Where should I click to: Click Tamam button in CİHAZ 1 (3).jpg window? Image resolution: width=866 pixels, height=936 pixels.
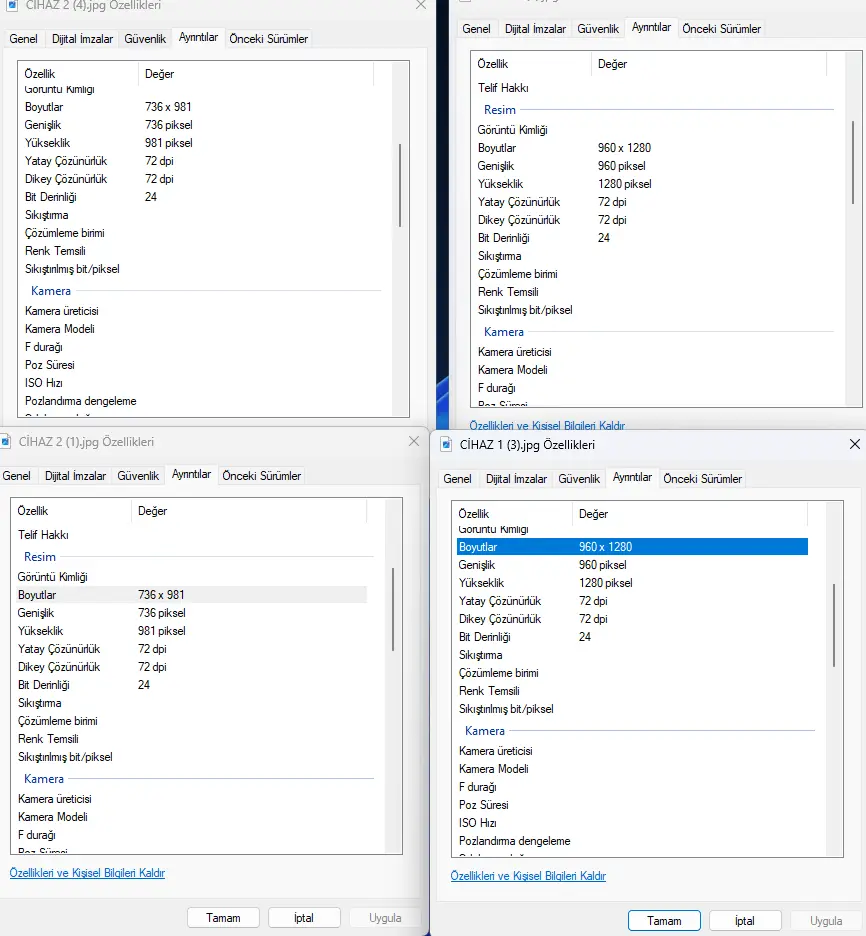click(x=664, y=920)
